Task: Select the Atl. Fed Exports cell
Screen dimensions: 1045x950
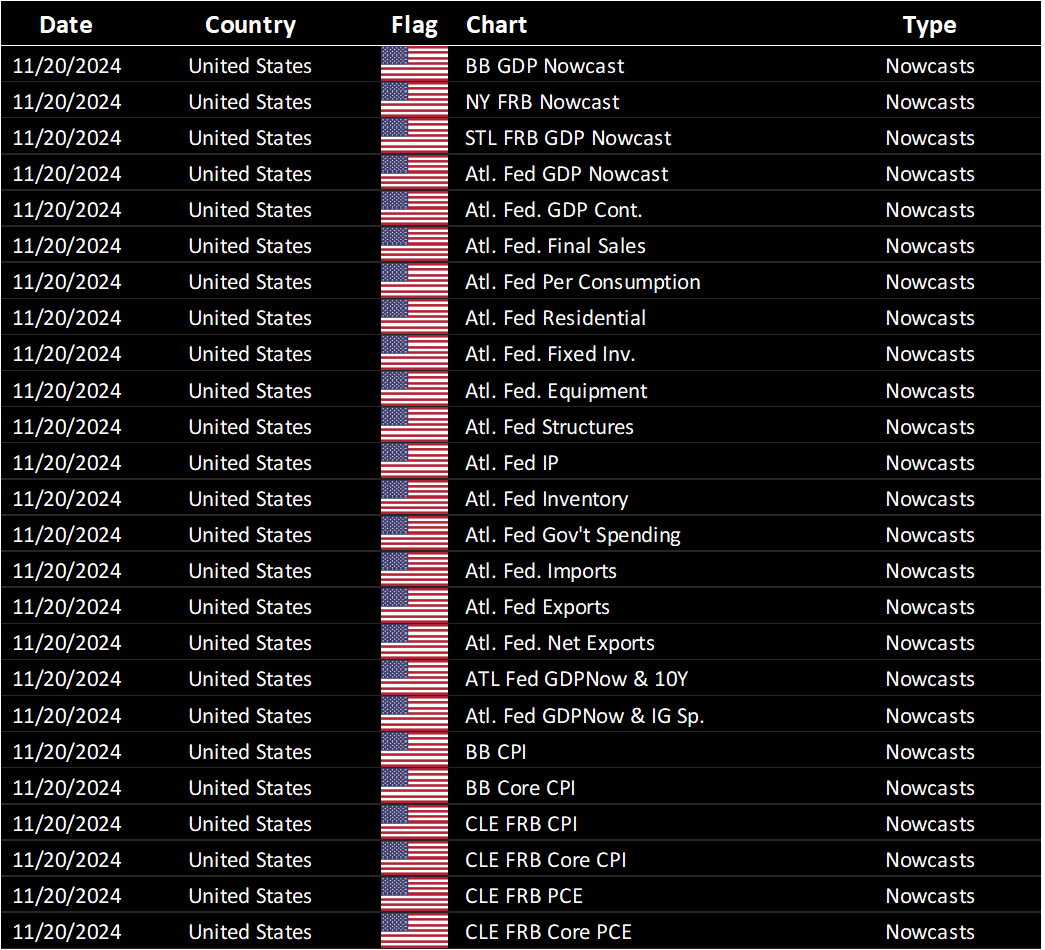Action: 537,607
